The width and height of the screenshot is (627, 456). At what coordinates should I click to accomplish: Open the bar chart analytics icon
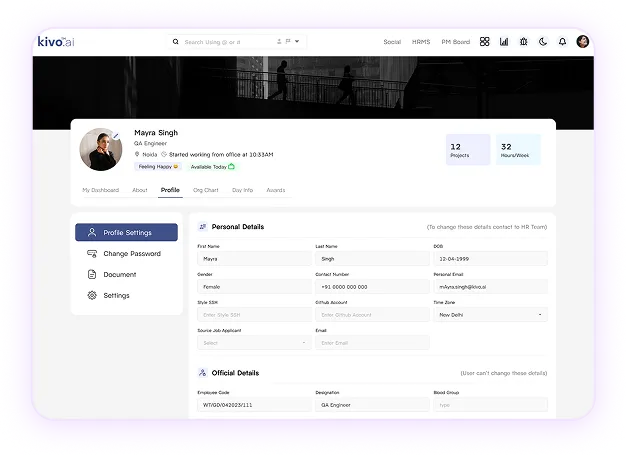(x=504, y=42)
